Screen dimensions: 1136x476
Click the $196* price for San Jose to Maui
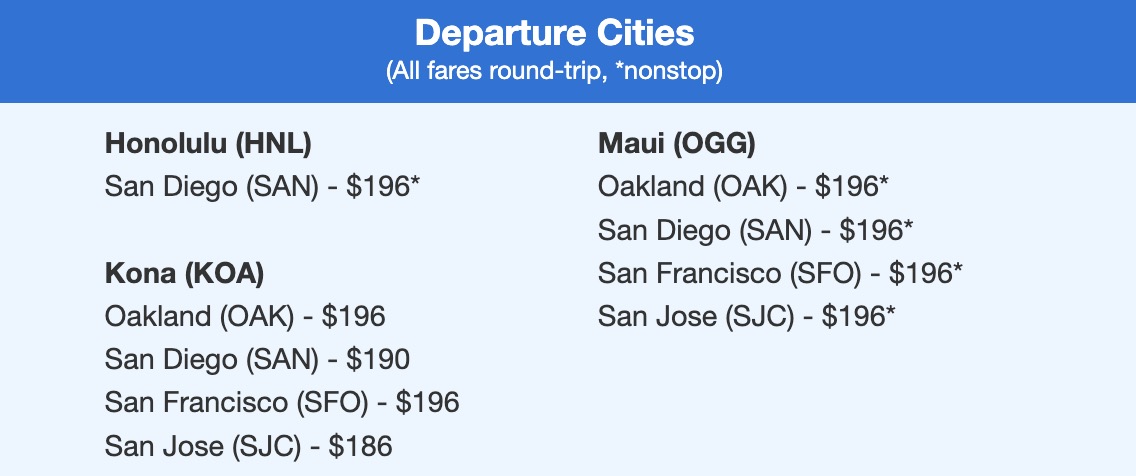[858, 316]
